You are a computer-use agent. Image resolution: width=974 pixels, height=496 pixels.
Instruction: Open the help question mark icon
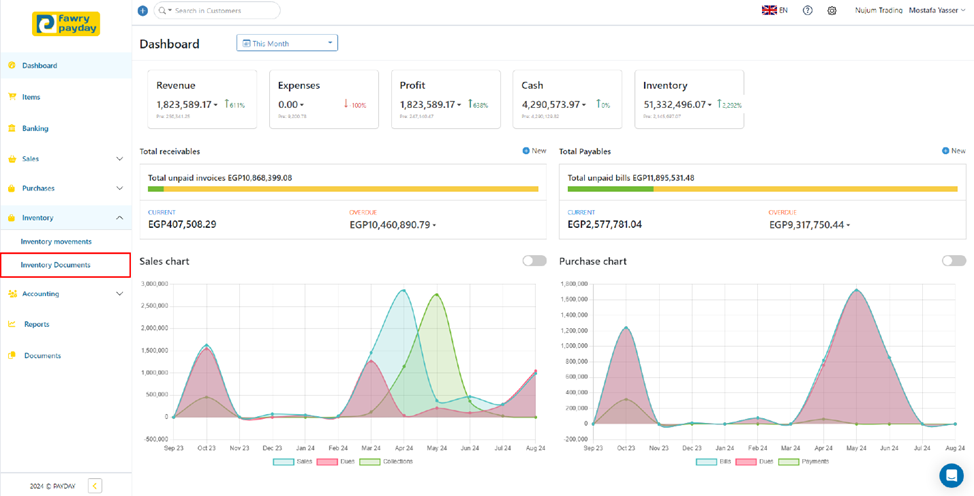click(x=808, y=11)
